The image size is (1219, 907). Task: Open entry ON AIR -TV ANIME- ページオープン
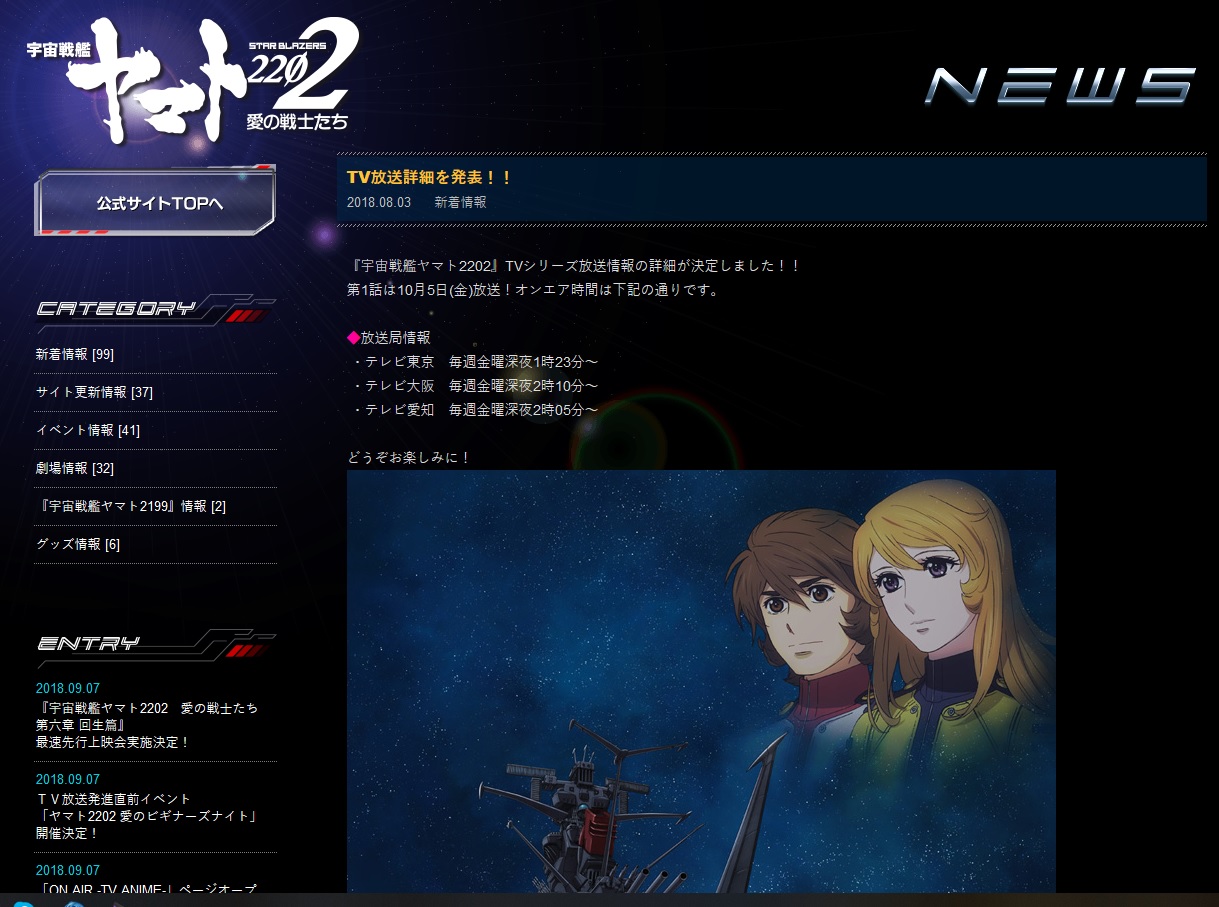pos(147,888)
